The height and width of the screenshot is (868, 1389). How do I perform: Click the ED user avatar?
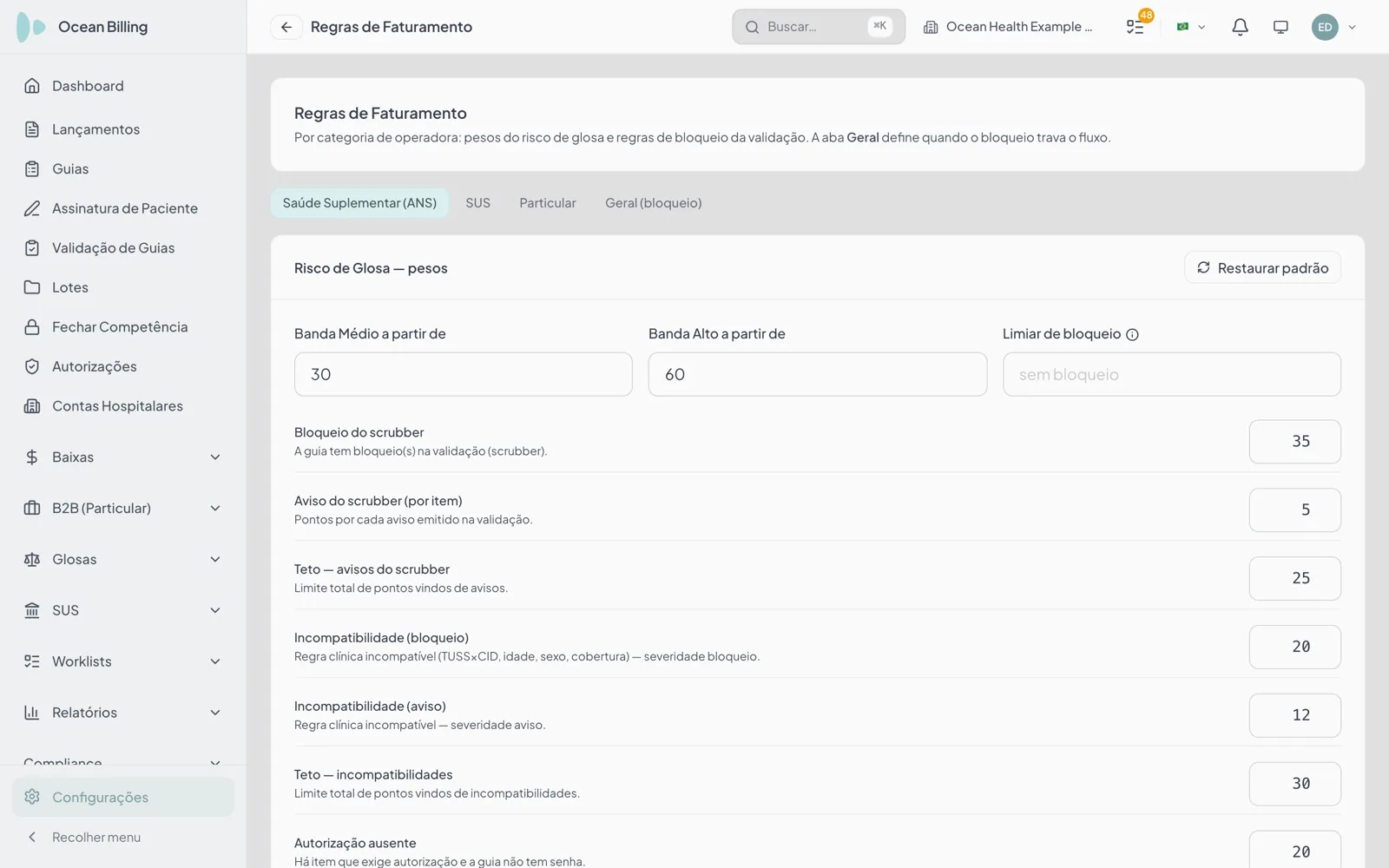(1325, 27)
